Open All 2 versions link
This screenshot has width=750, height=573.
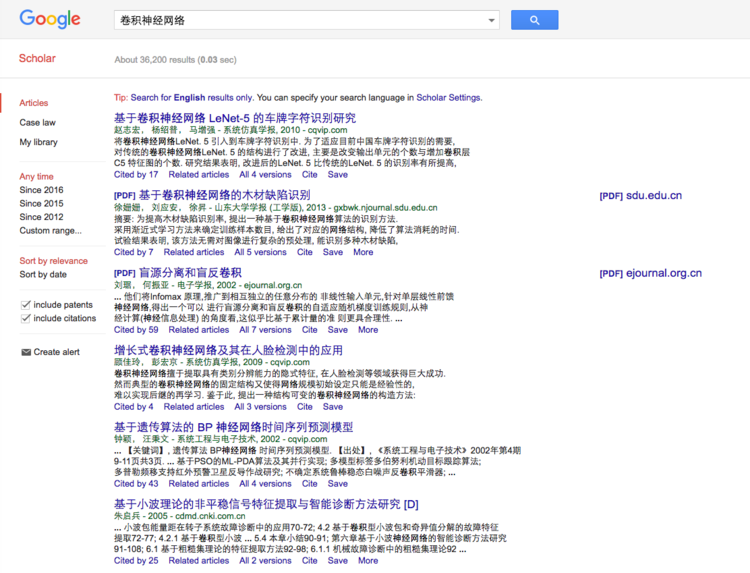pyautogui.click(x=265, y=561)
